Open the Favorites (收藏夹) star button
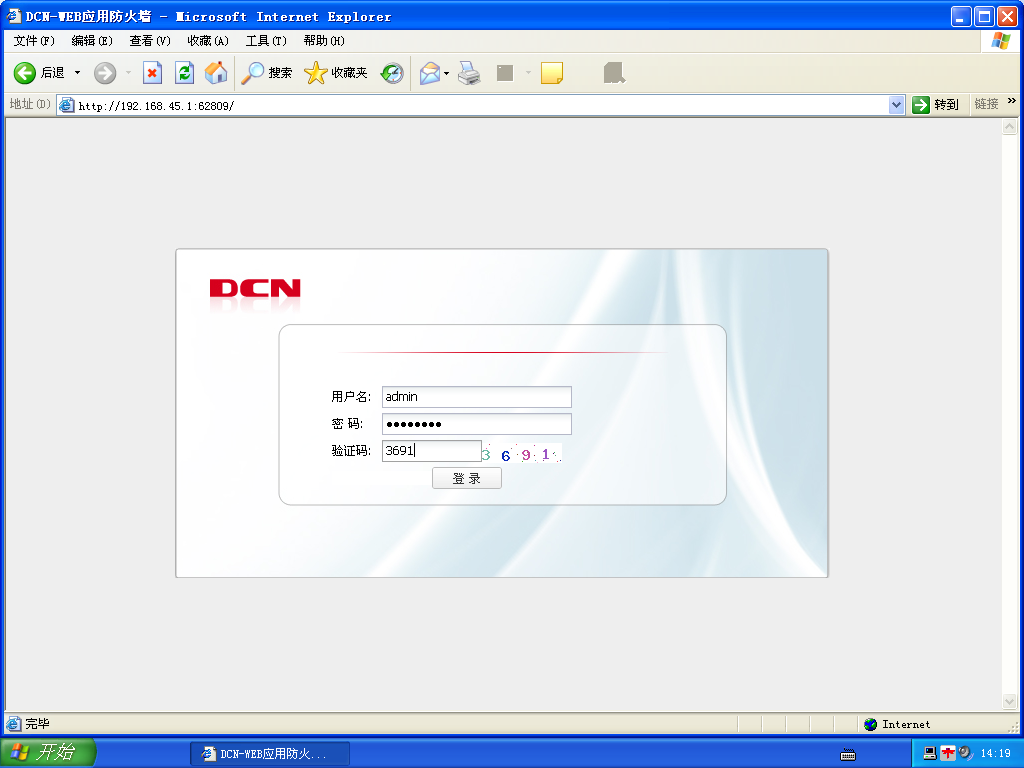The image size is (1024, 768). pyautogui.click(x=336, y=72)
